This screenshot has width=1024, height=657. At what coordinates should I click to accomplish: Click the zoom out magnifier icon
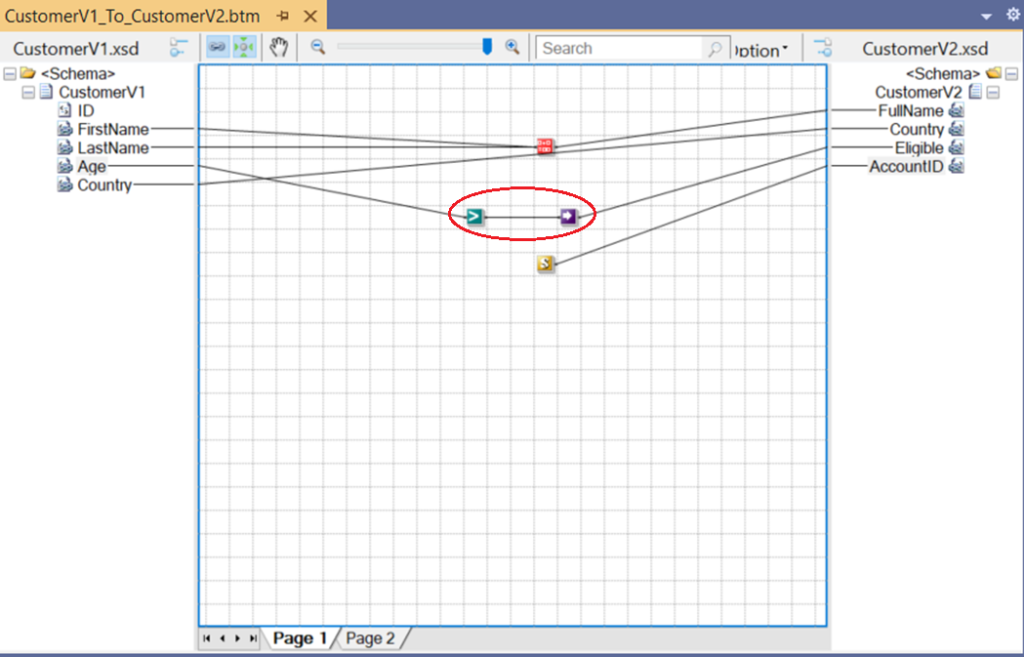317,47
